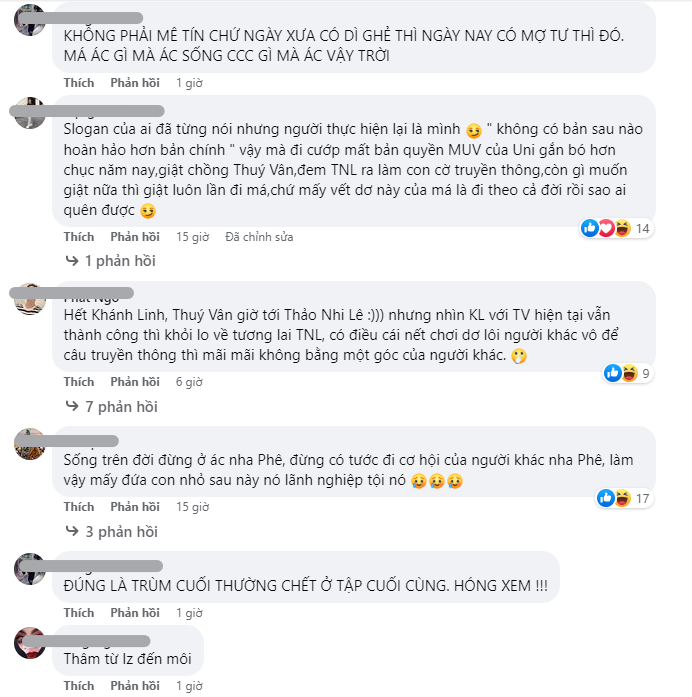Screen dimensions: 692x697
Task: Toggle Thích on the KHÔNG PHẢI MÊ TÍN comment
Action: [x=79, y=83]
